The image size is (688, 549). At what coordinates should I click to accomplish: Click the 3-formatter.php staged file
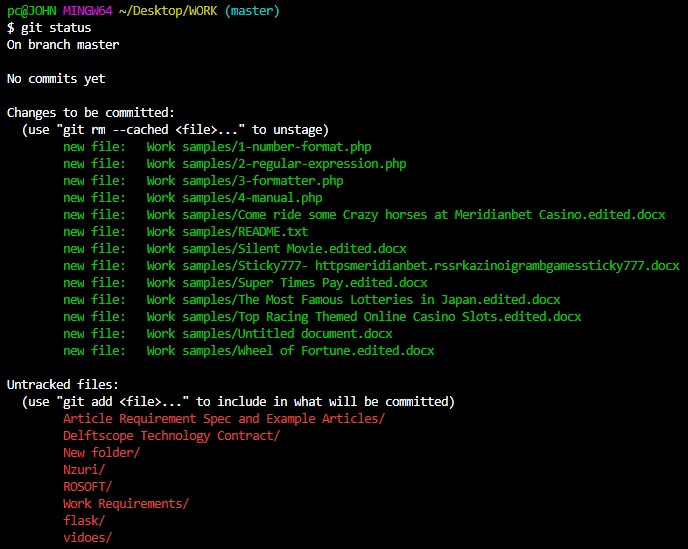pyautogui.click(x=244, y=181)
